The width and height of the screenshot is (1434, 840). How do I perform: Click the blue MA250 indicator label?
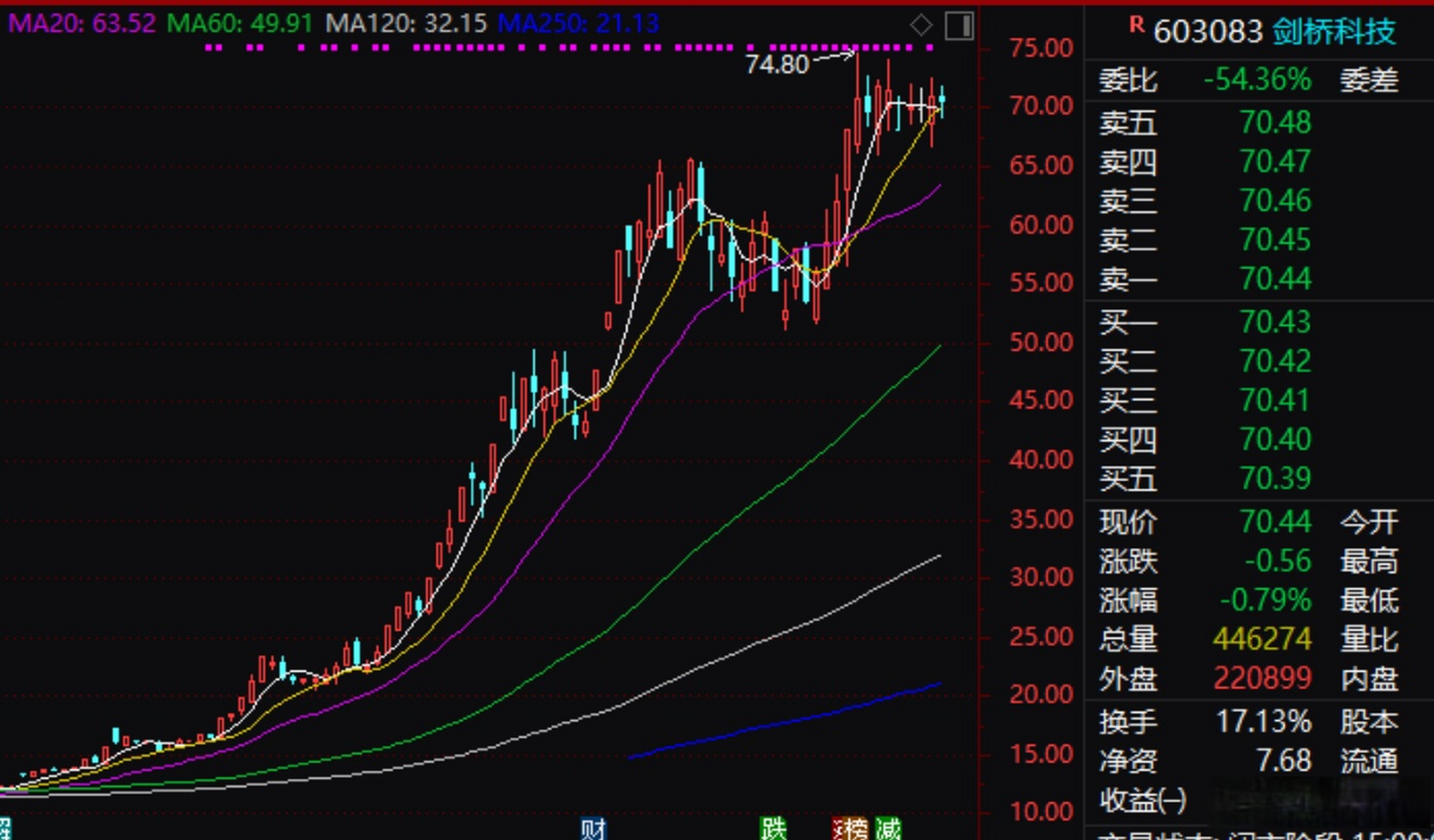coord(578,24)
